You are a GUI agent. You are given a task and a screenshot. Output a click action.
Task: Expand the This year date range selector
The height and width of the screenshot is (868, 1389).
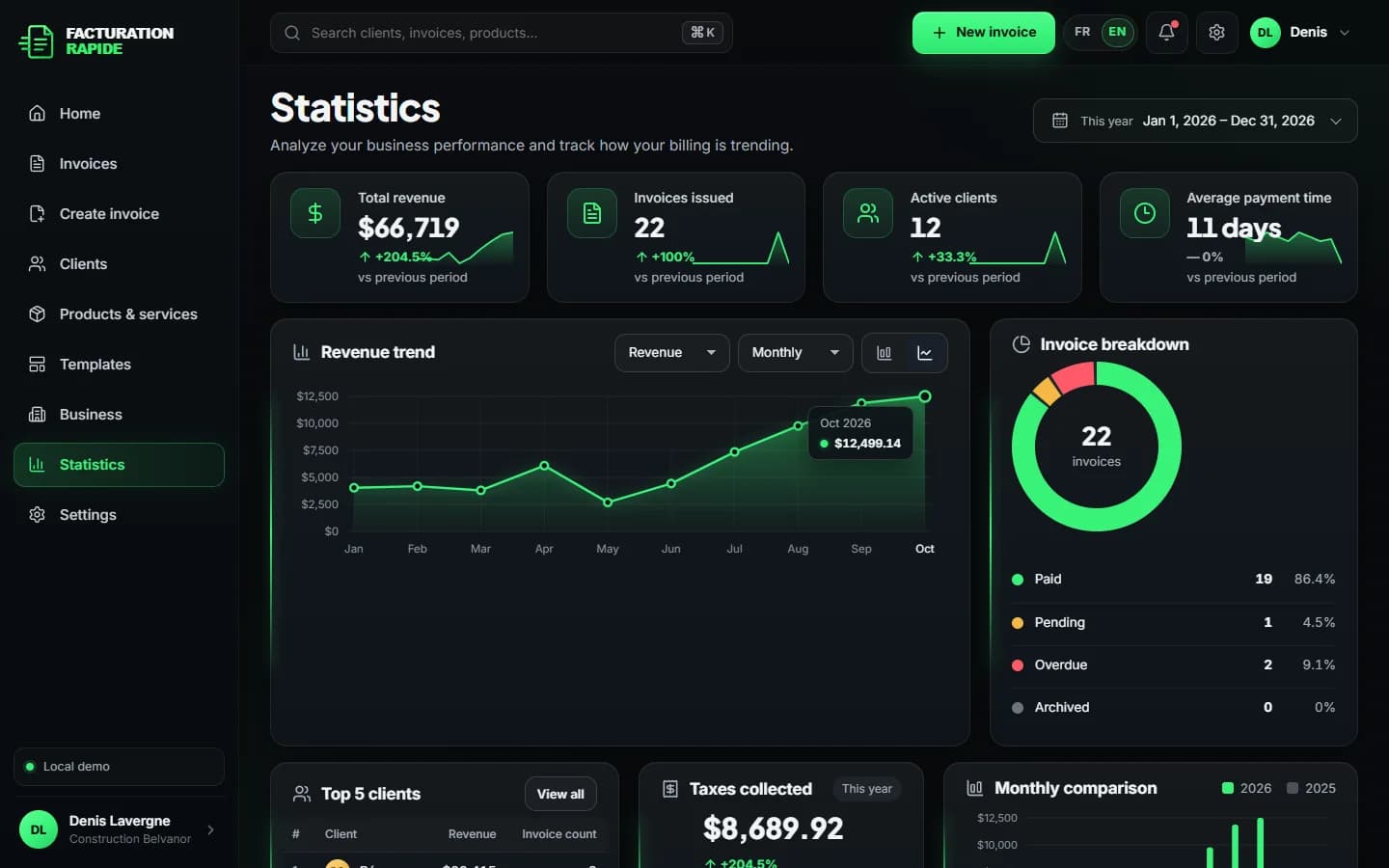[x=1195, y=121]
